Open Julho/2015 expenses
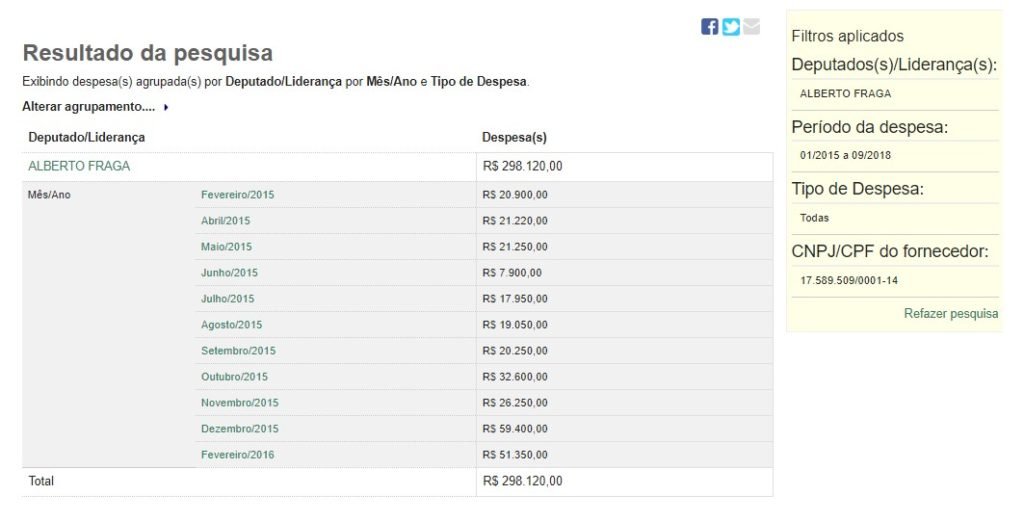1024x521 pixels. 227,299
